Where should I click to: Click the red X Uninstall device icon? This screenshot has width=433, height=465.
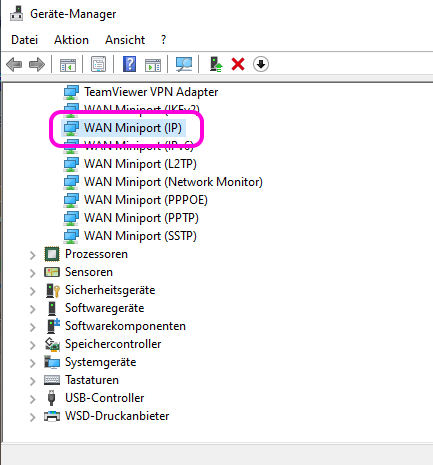tap(238, 64)
